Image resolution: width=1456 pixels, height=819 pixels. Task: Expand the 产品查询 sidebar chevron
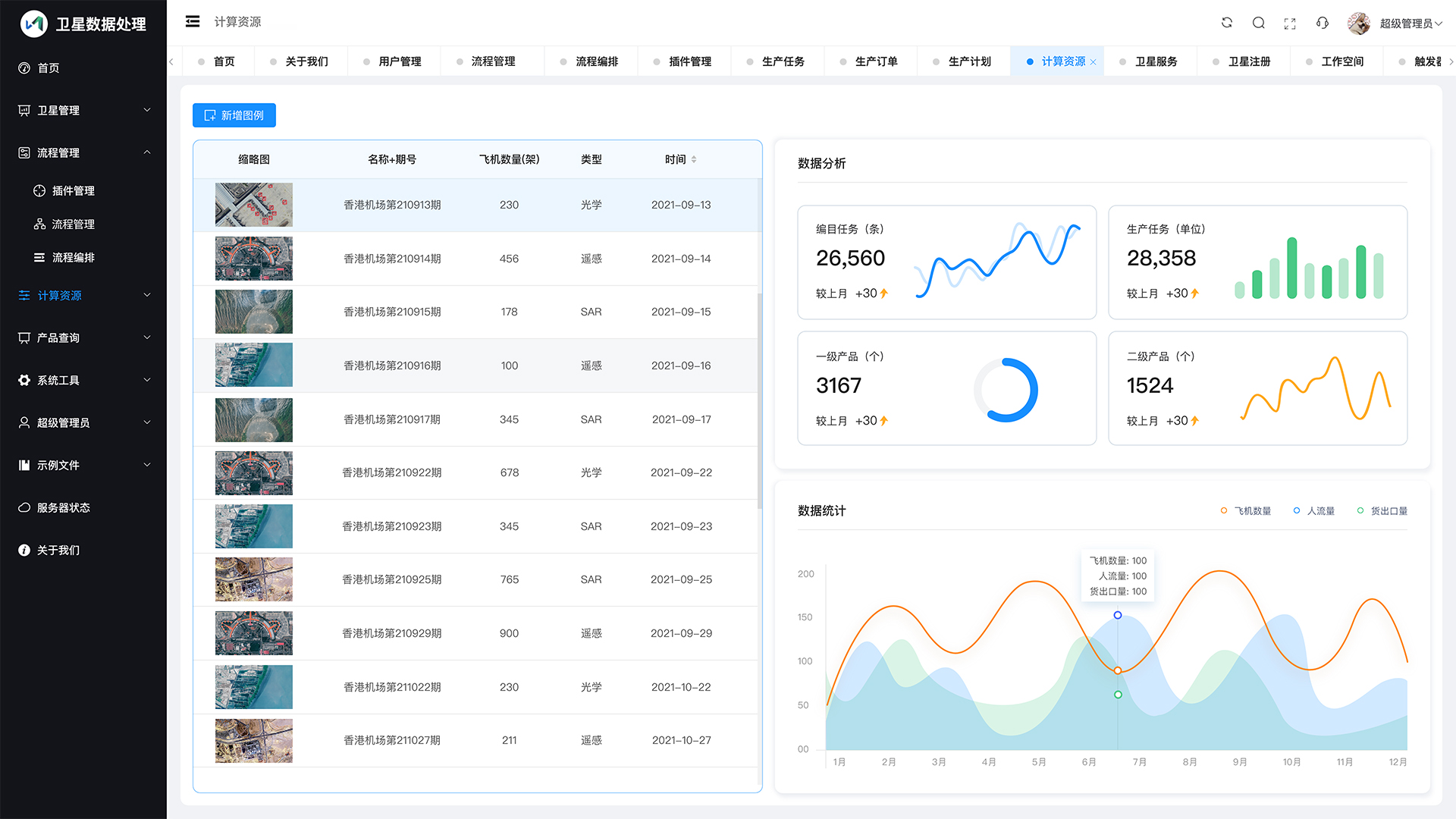[147, 337]
